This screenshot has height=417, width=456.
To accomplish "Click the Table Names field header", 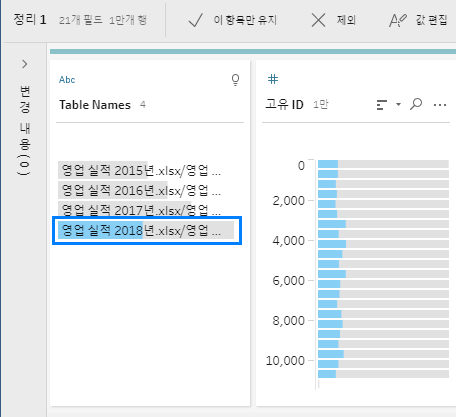I will coord(95,105).
